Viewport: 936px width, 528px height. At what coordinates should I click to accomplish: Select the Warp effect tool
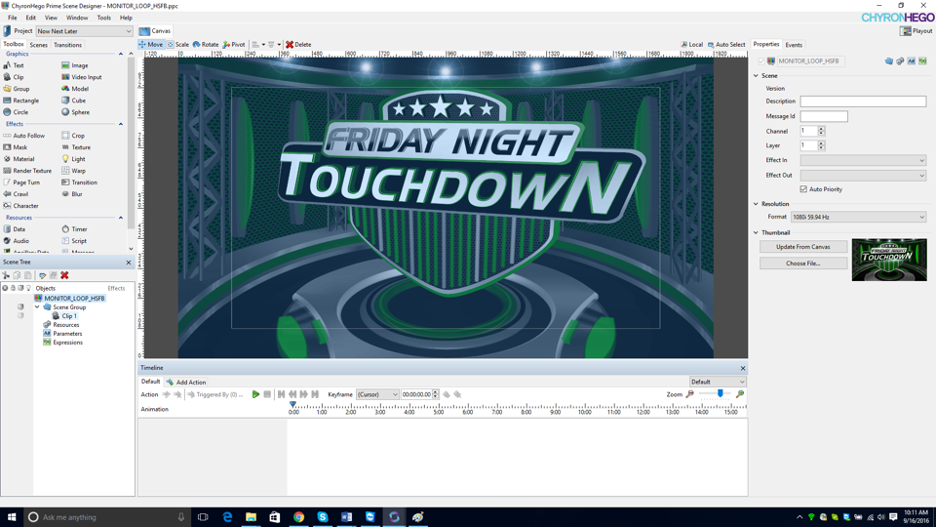tap(78, 171)
